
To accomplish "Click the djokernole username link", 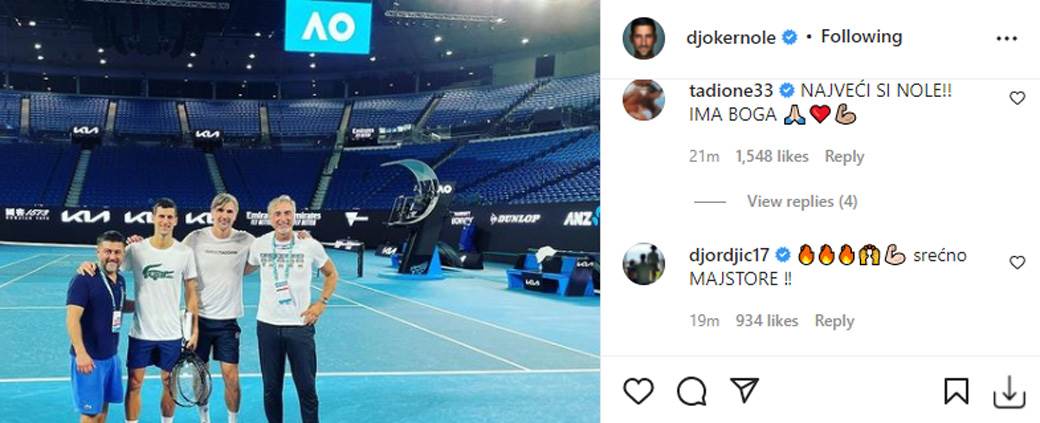I will (x=732, y=38).
